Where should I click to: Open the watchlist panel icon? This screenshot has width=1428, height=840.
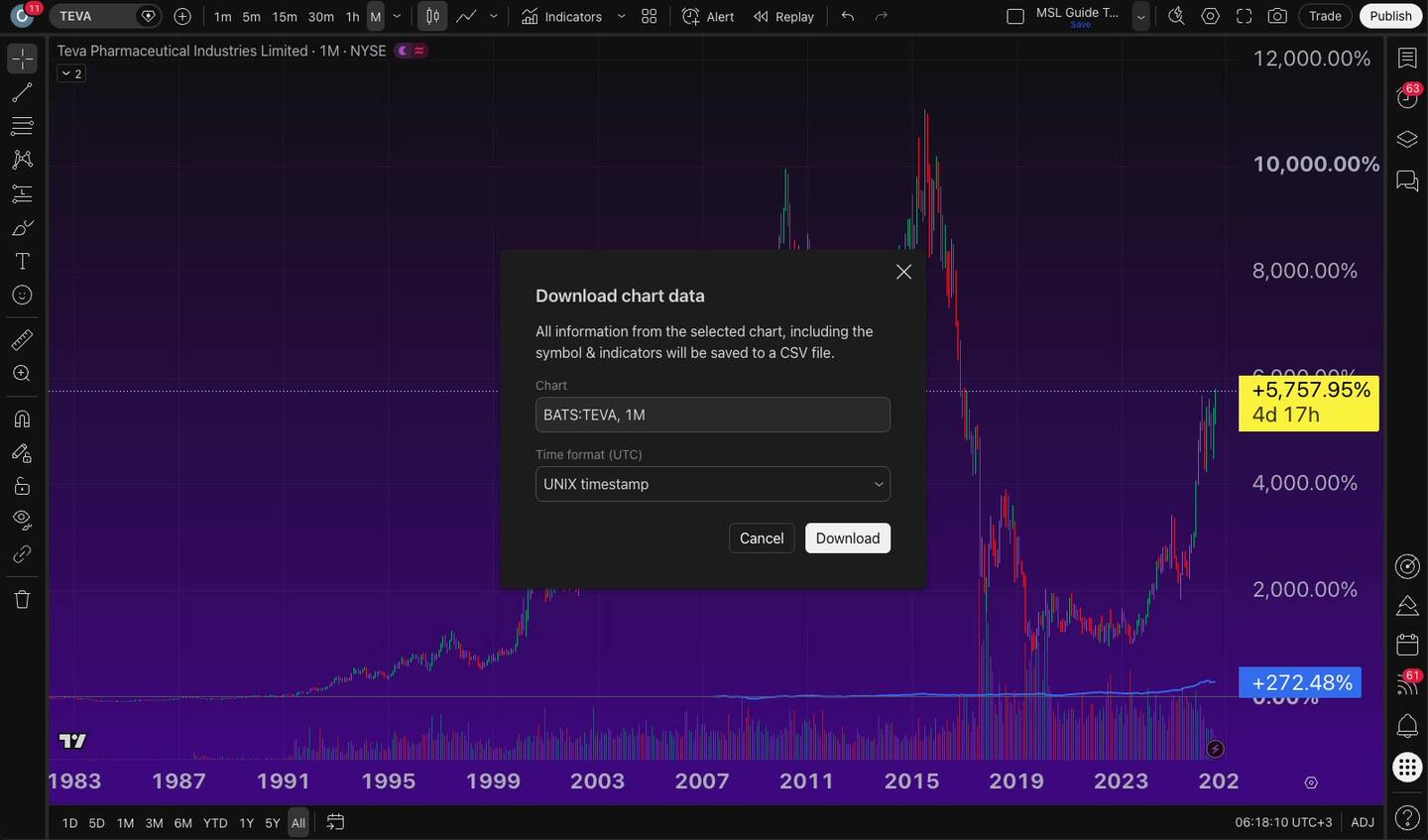tap(1407, 58)
